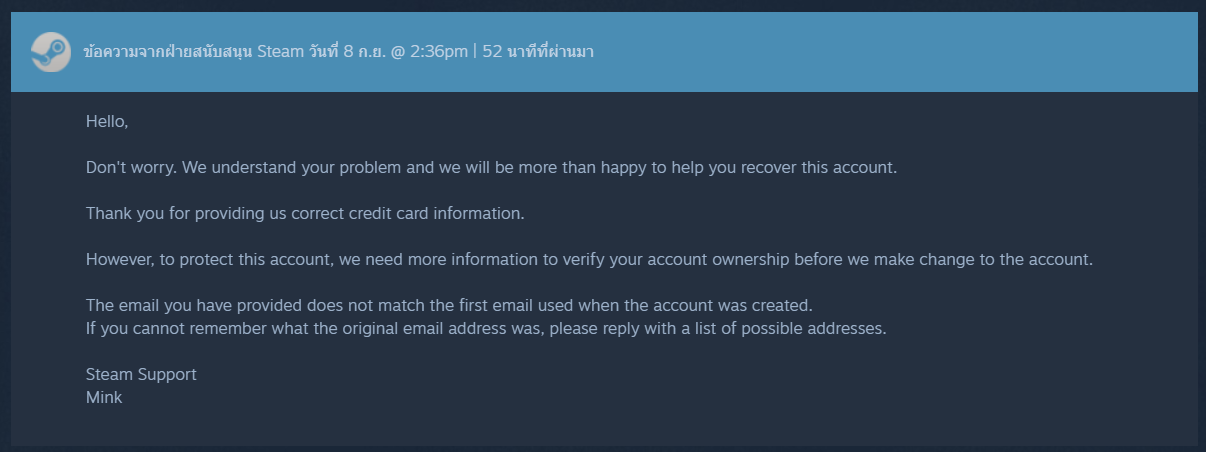
Task: Select the email does not match sentence
Action: [449, 305]
